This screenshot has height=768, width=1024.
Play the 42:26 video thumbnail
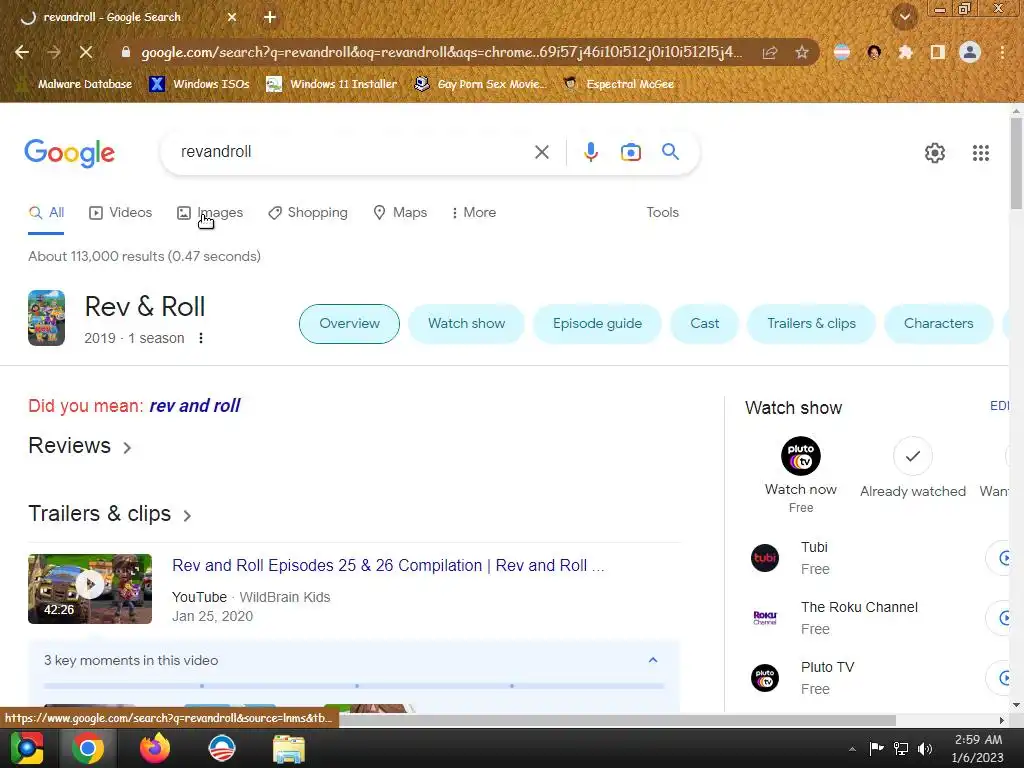(x=90, y=588)
